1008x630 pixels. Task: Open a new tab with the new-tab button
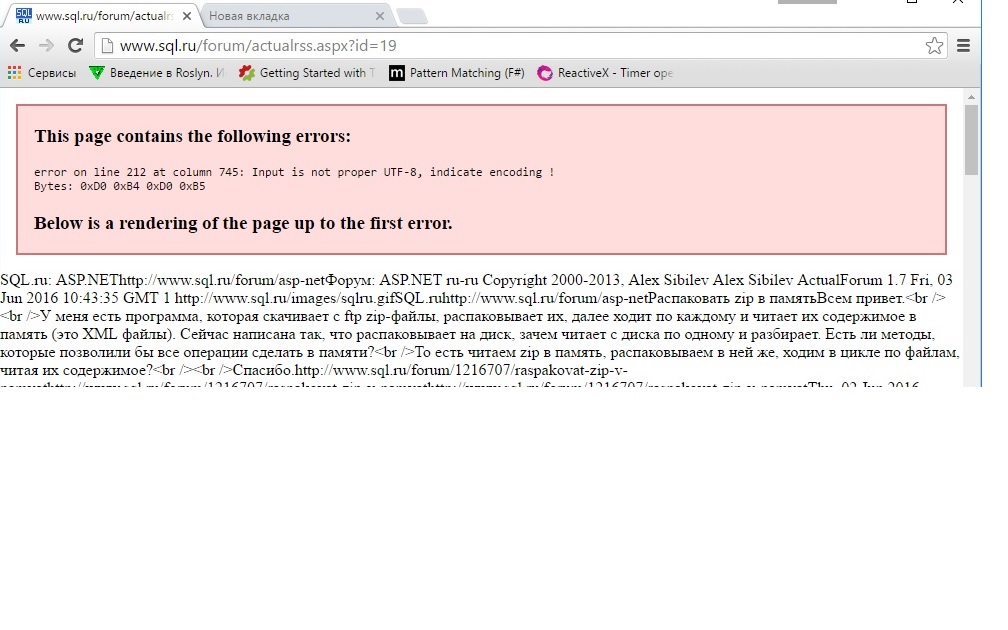(411, 16)
